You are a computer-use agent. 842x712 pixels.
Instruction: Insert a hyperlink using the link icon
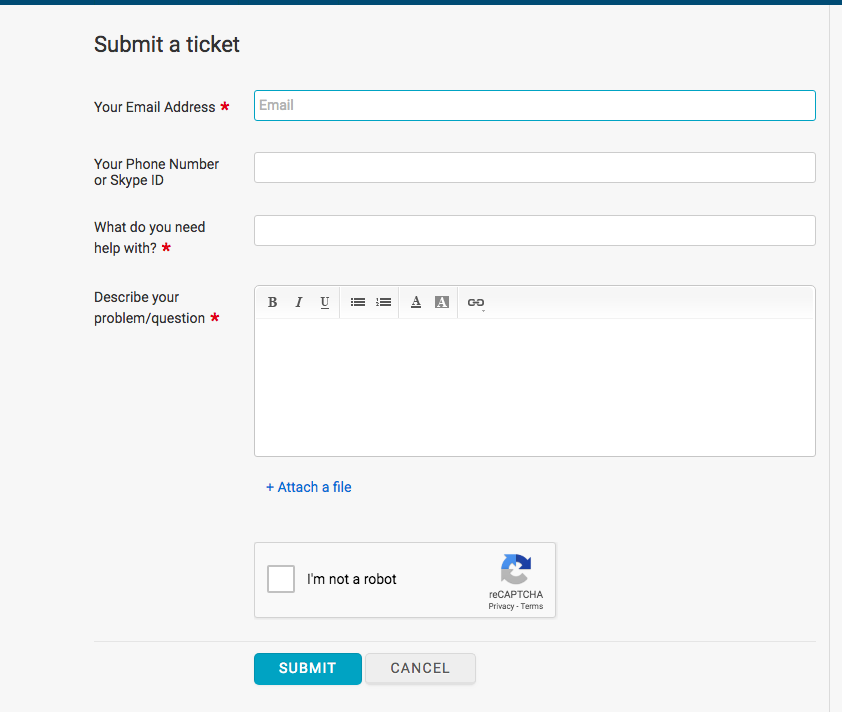[476, 303]
